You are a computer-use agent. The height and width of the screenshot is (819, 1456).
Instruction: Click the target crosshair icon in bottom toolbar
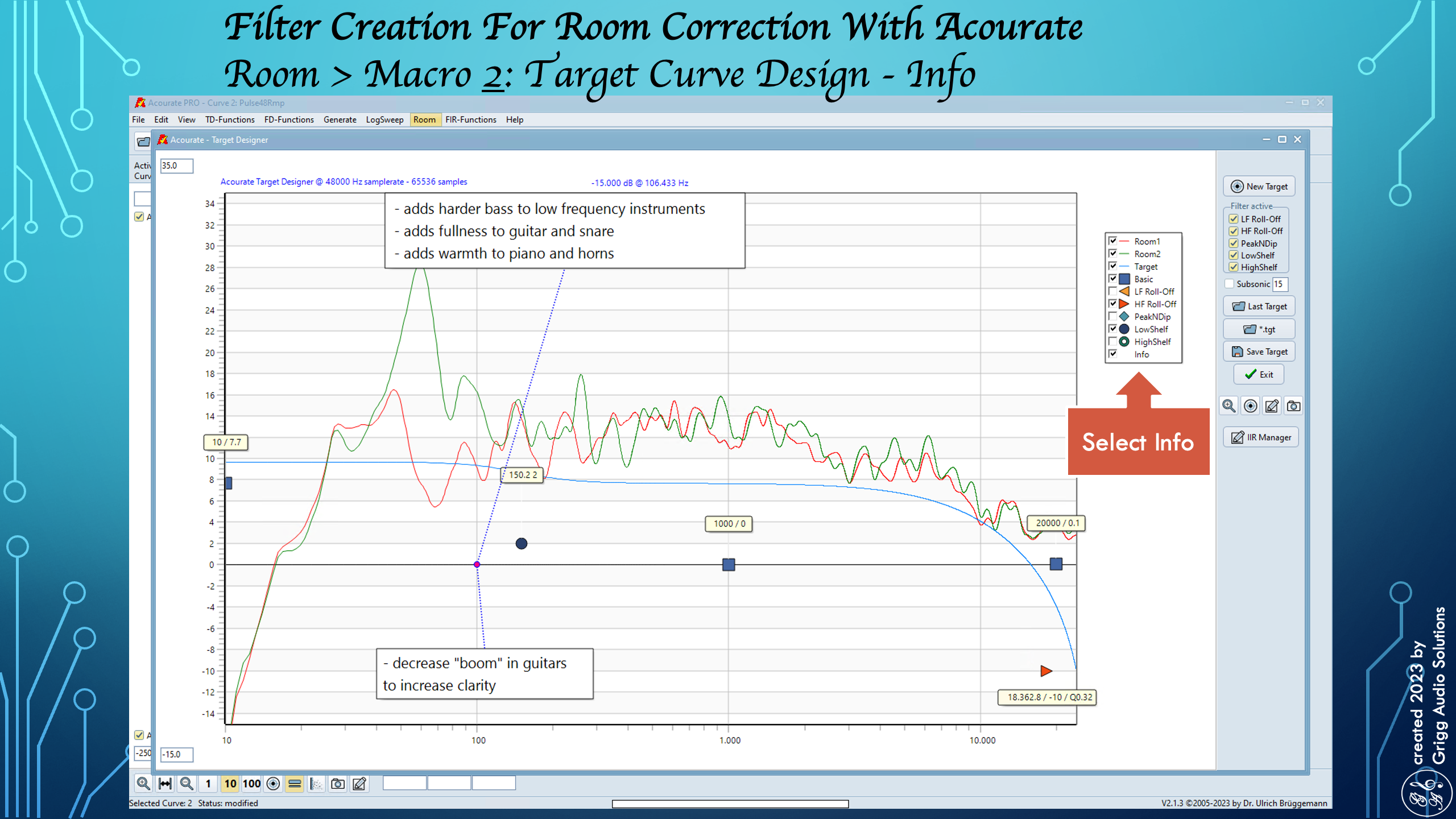click(x=273, y=783)
